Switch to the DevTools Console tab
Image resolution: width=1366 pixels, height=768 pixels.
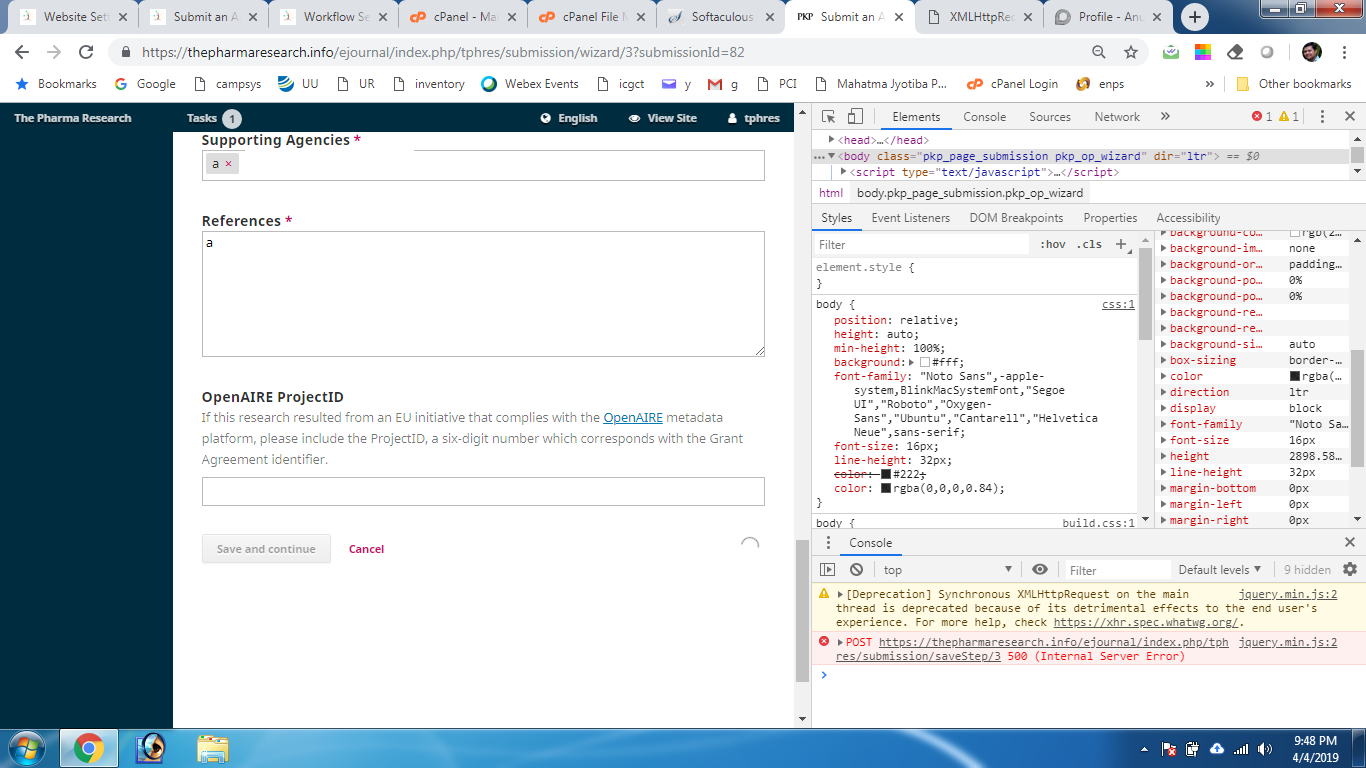point(985,117)
